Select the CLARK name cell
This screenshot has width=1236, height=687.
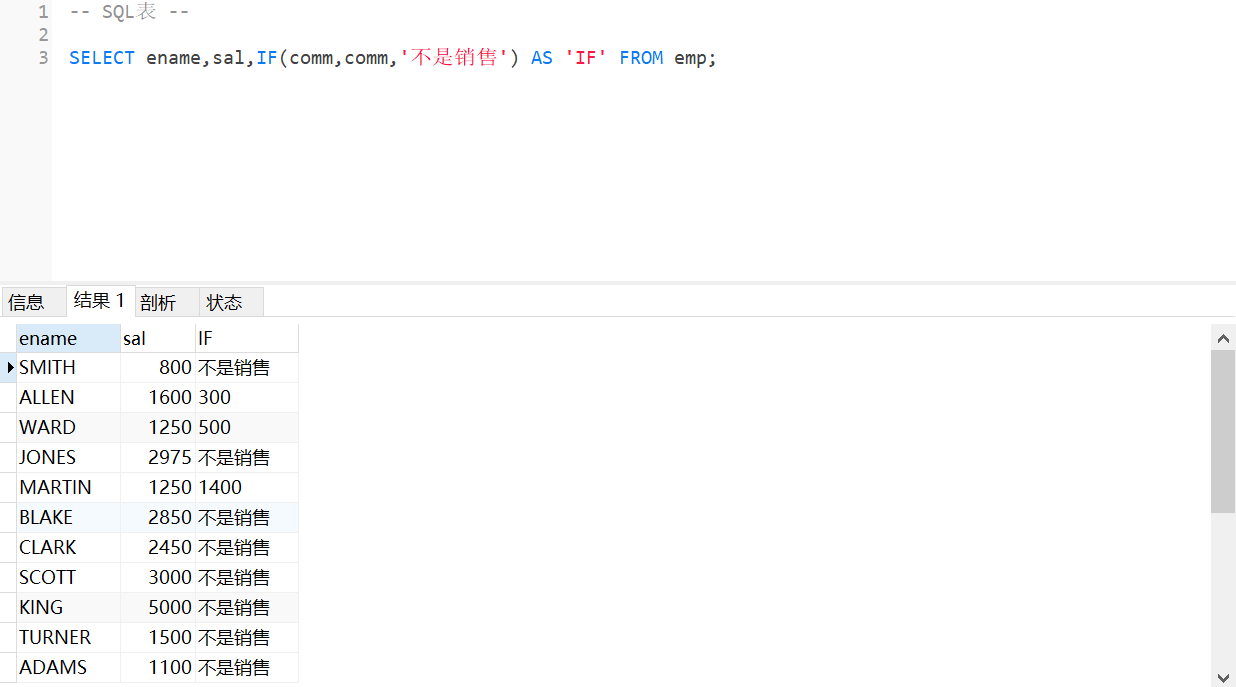69,548
